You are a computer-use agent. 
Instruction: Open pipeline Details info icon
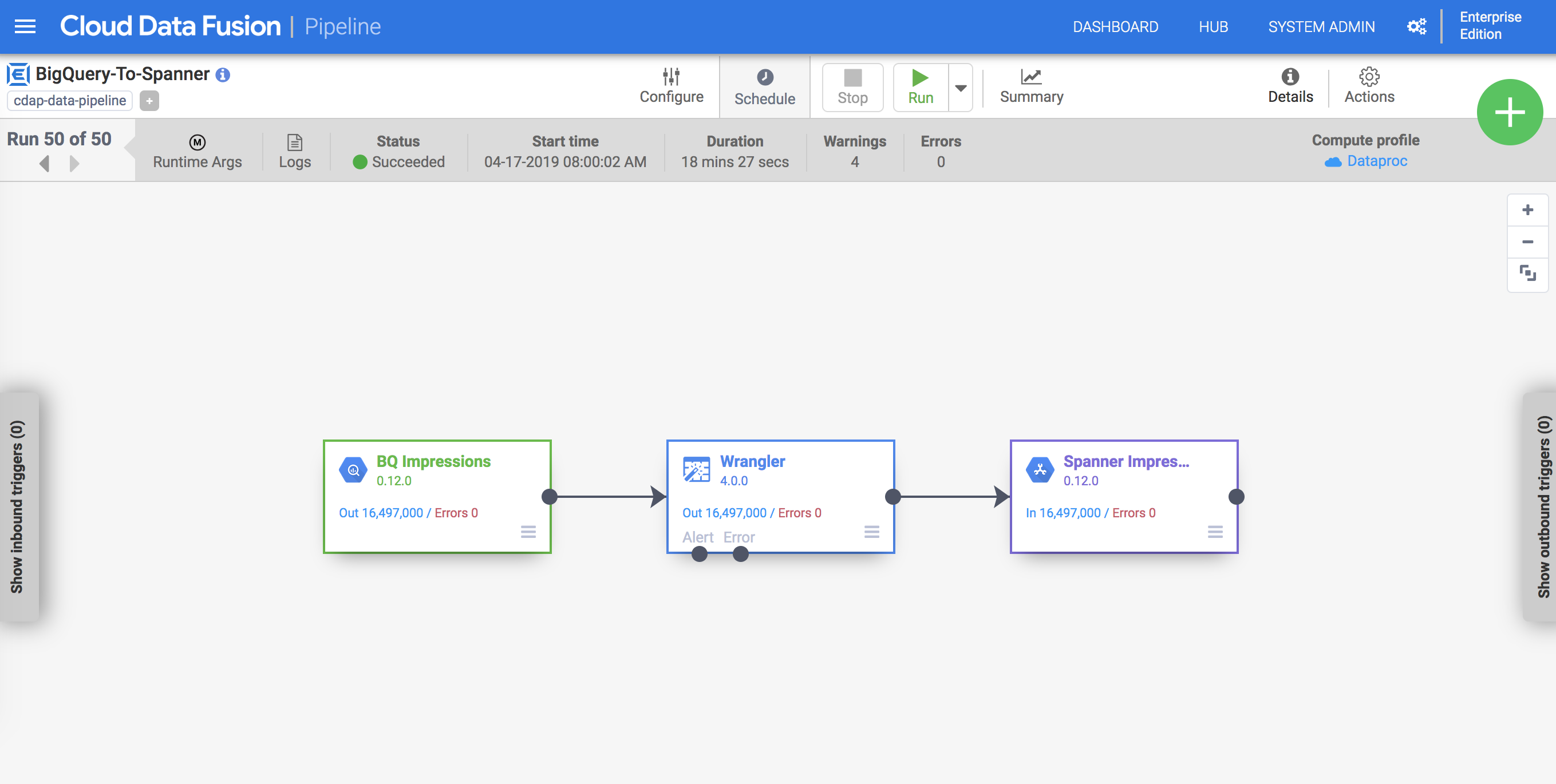tap(1290, 77)
